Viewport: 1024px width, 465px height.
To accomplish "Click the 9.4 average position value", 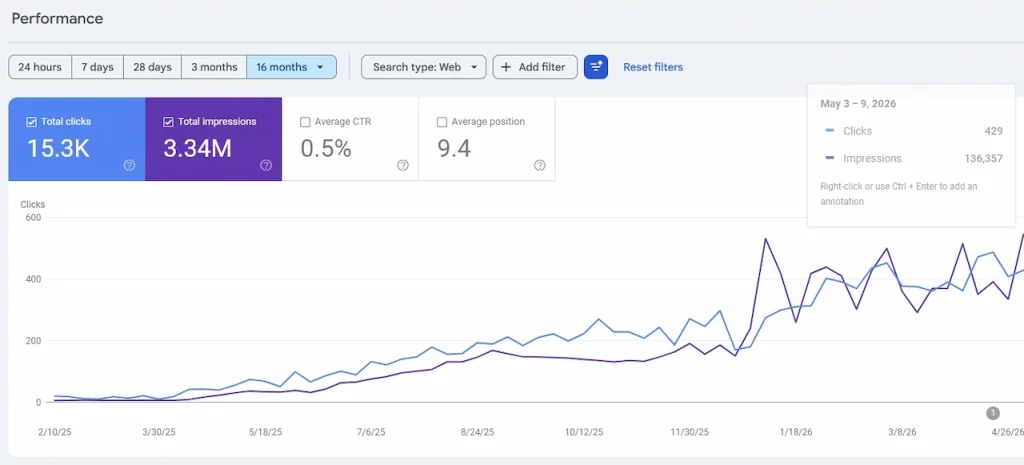I will click(x=454, y=149).
